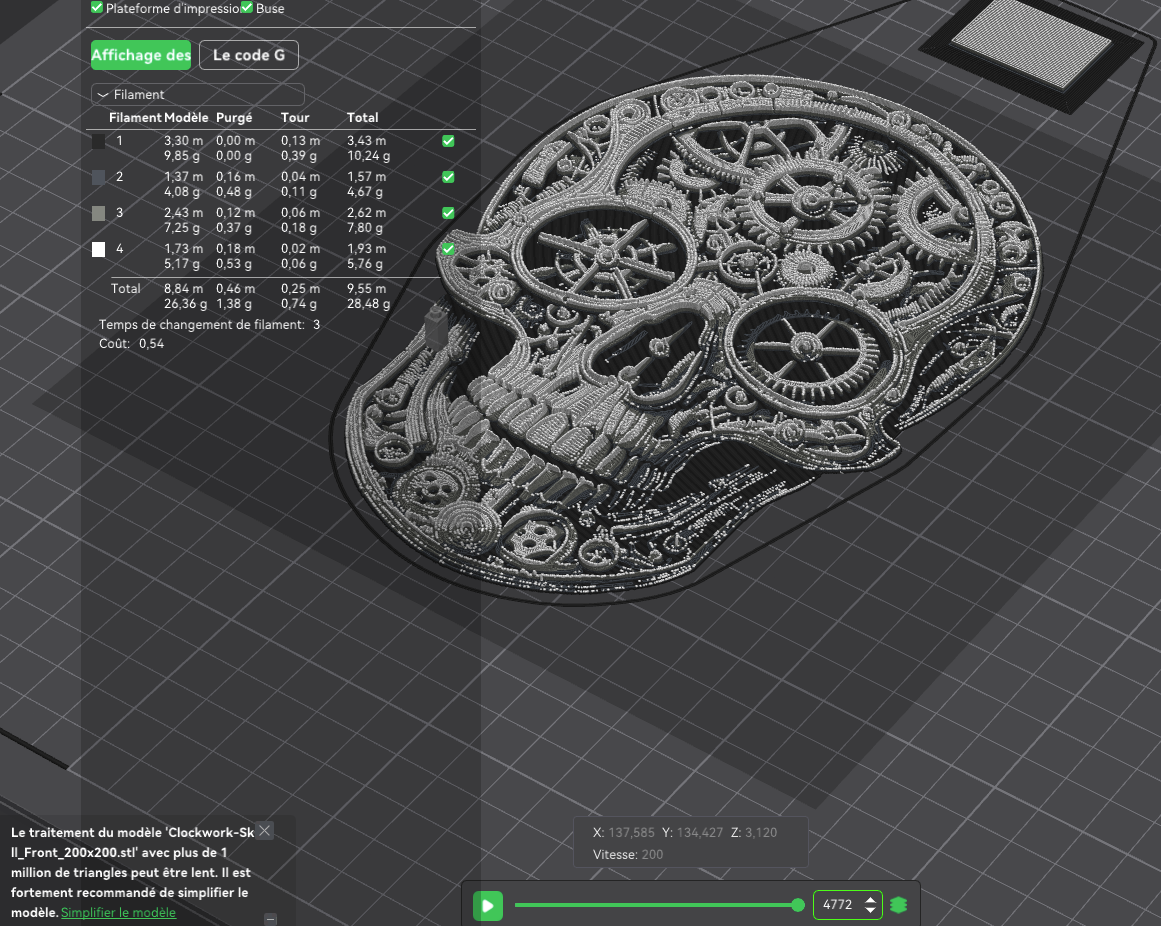Hide filament 1 with its green checkbox

(448, 141)
